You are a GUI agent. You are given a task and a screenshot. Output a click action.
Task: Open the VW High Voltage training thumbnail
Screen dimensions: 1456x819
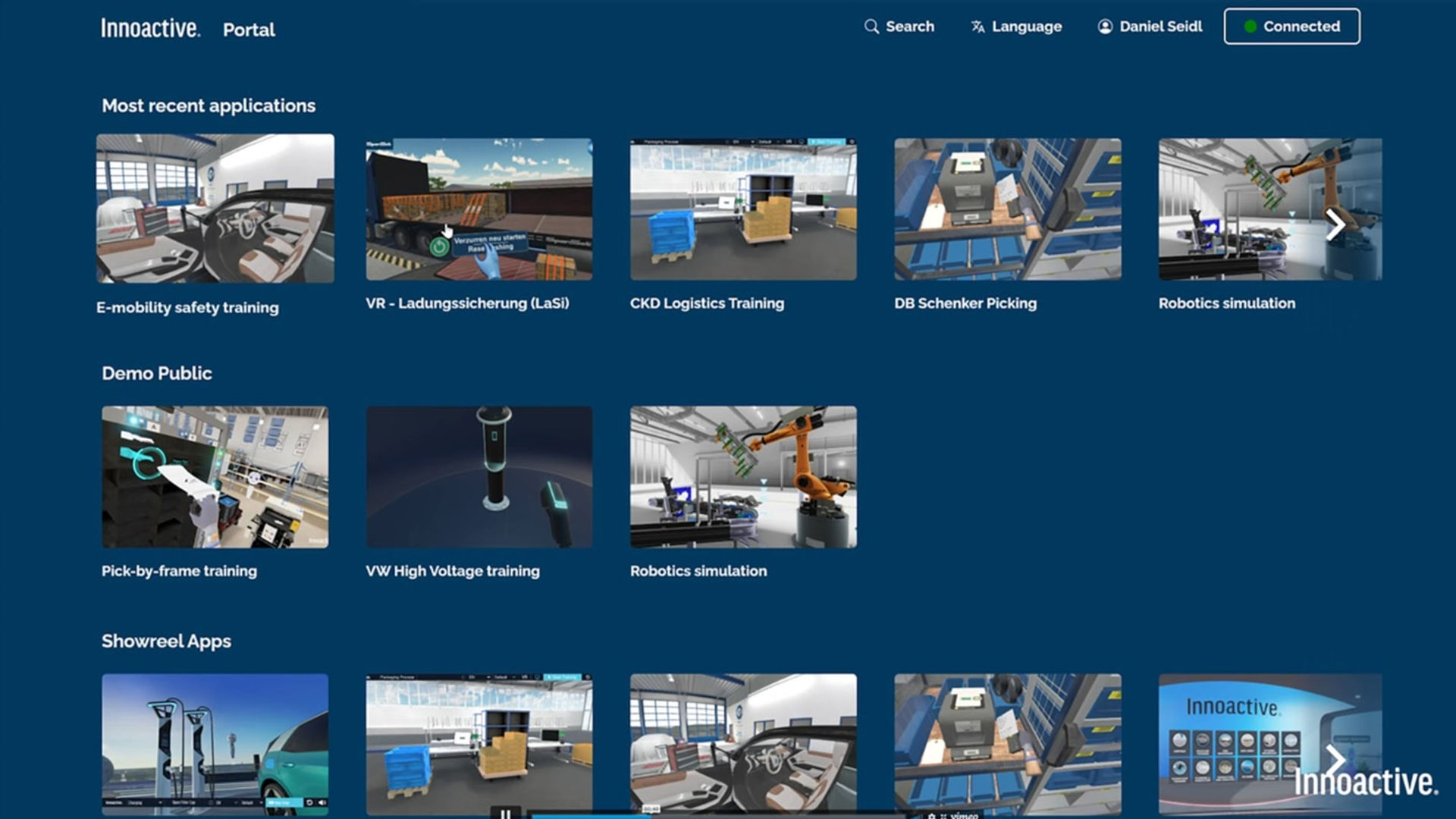479,477
